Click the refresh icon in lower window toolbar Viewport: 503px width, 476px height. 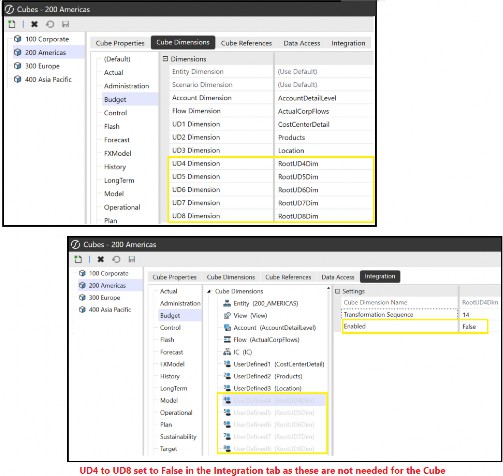[116, 259]
